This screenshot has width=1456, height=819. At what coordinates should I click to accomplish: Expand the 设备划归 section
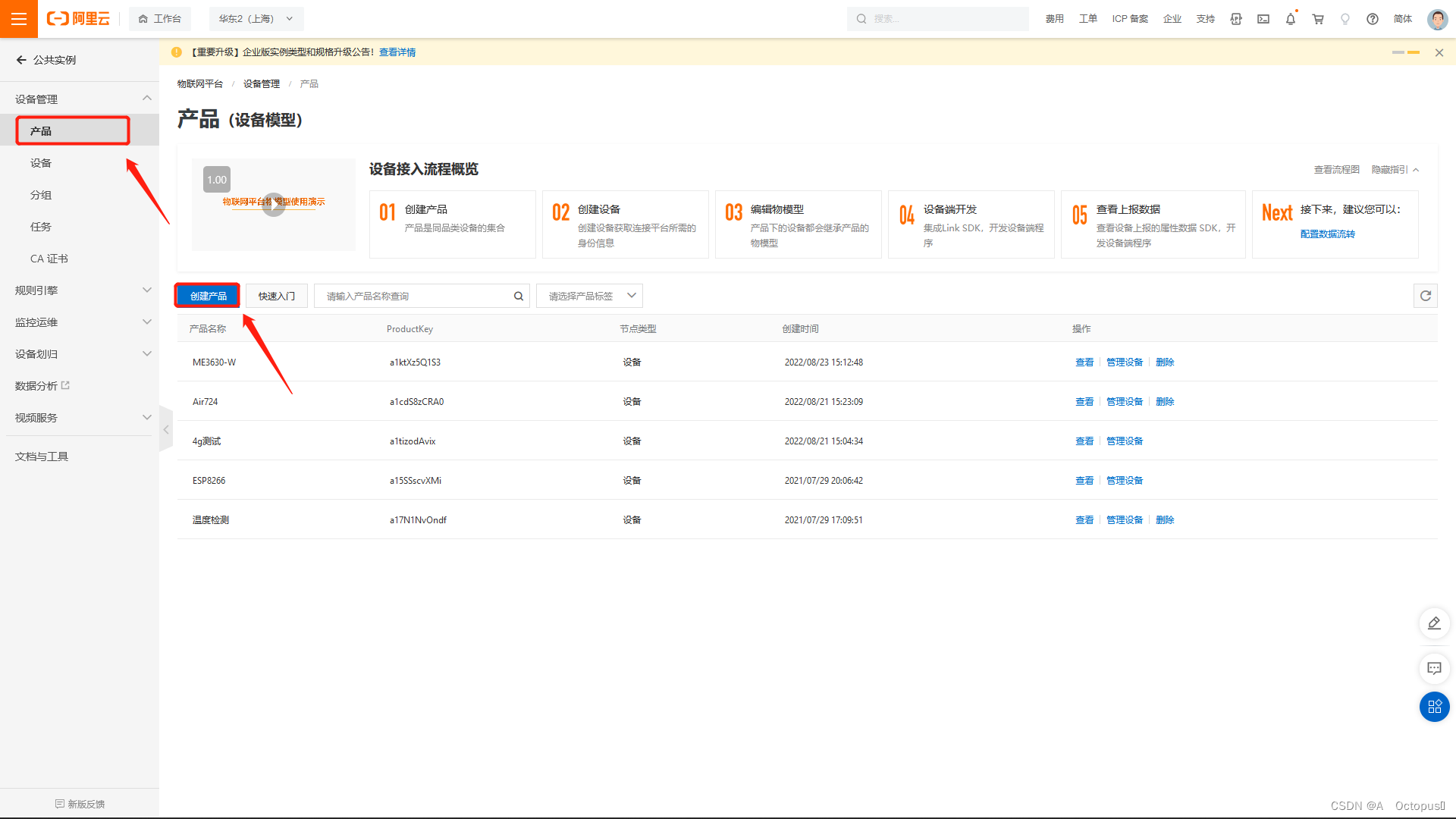pyautogui.click(x=147, y=353)
